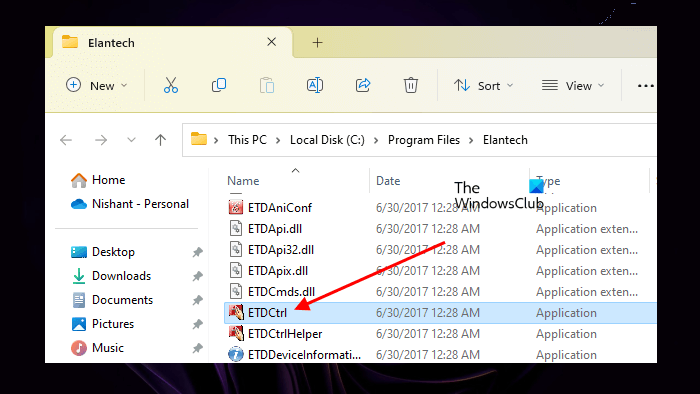This screenshot has width=700, height=394.
Task: Select the ETDCtrlHelper file
Action: pyautogui.click(x=285, y=334)
